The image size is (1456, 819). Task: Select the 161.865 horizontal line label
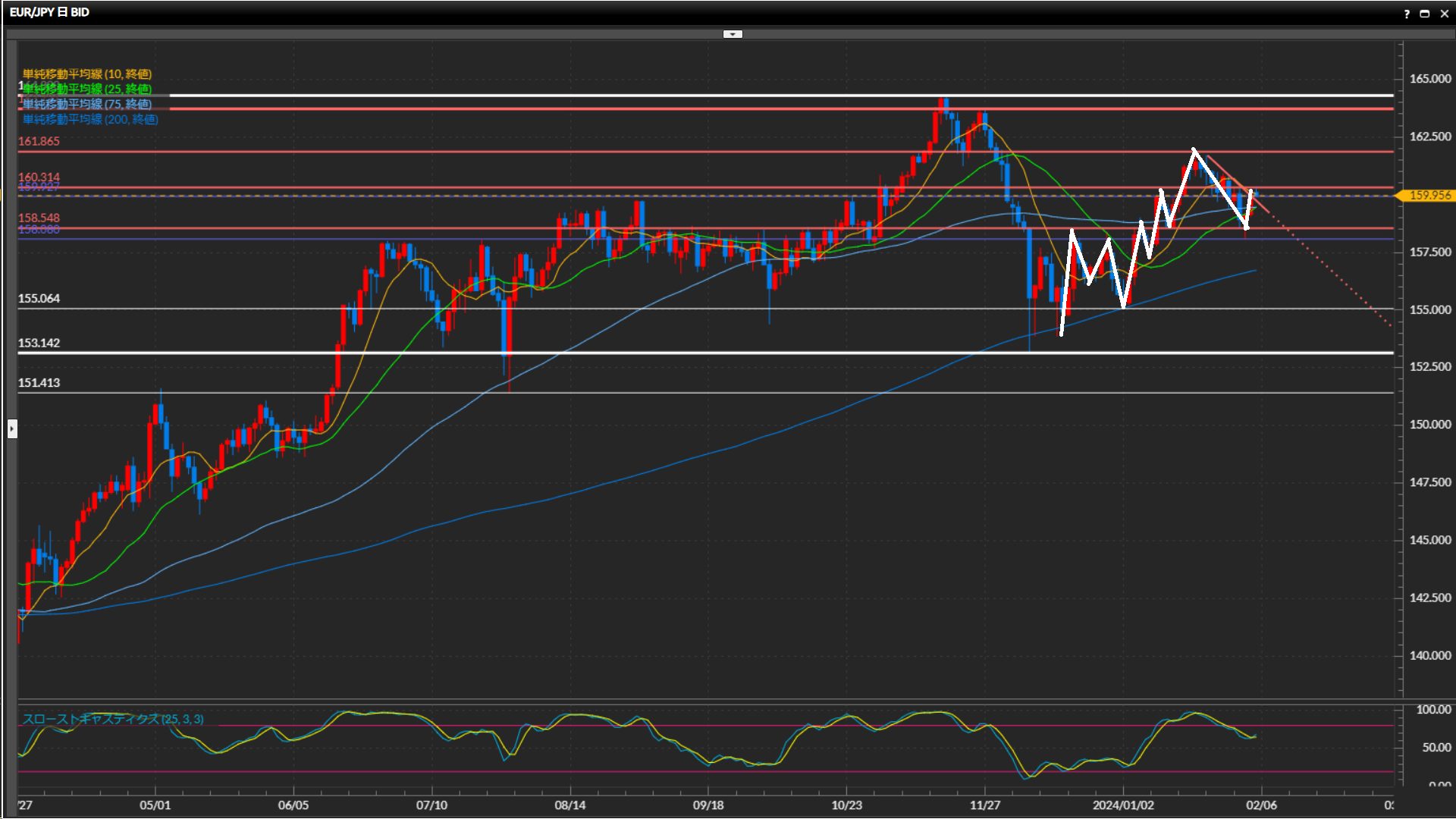click(x=39, y=141)
